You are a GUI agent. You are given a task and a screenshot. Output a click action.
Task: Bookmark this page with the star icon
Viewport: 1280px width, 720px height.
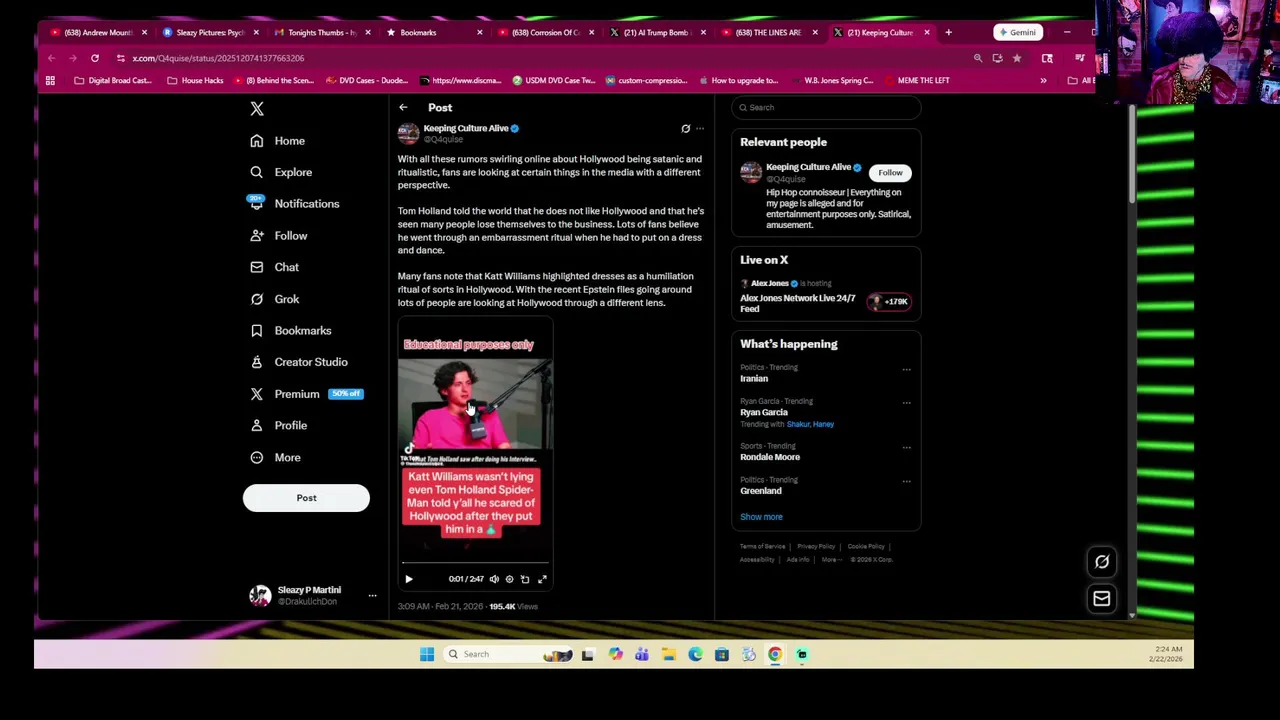[1017, 58]
